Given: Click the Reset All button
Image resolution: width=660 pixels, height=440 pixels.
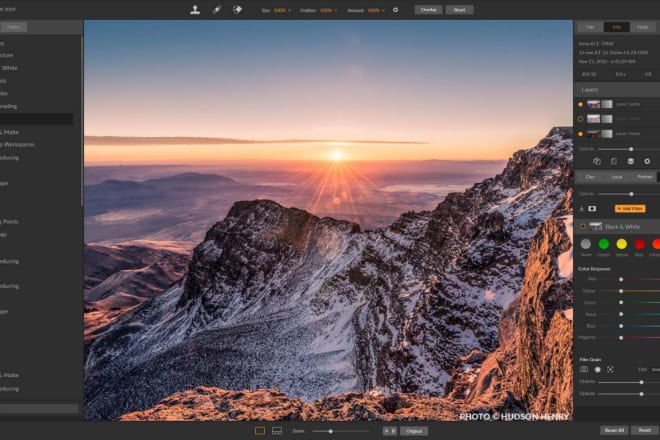Looking at the screenshot, I should pyautogui.click(x=614, y=430).
